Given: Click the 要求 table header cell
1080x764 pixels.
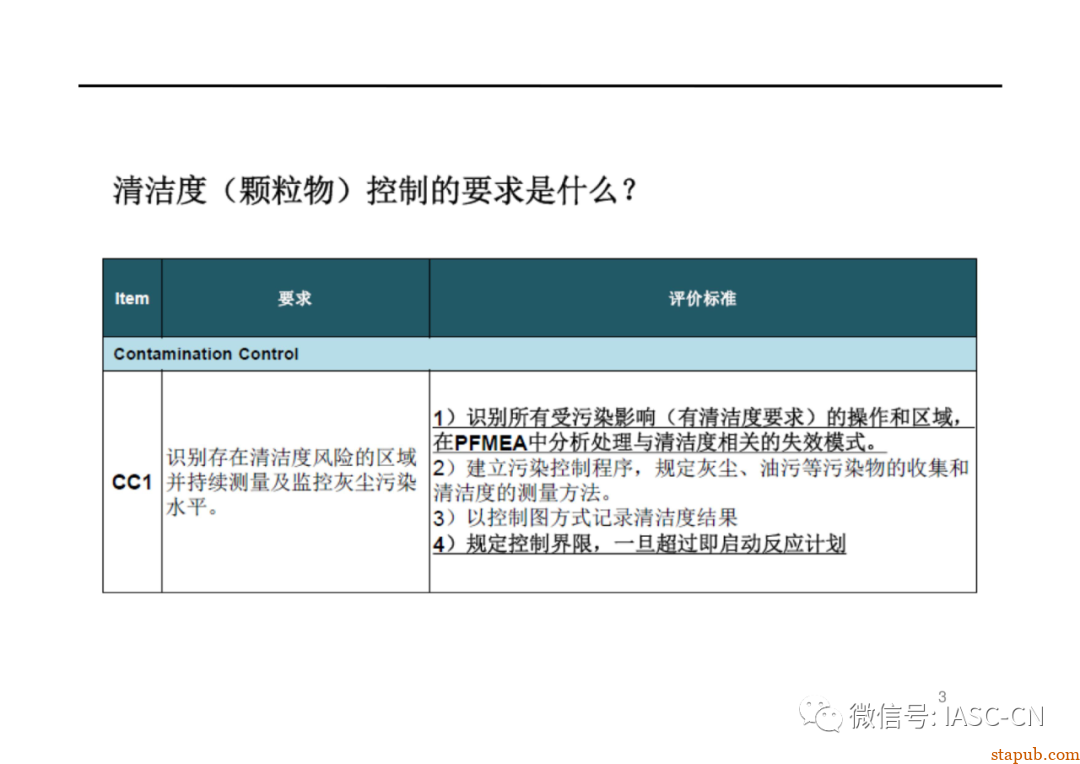Looking at the screenshot, I should click(x=297, y=298).
